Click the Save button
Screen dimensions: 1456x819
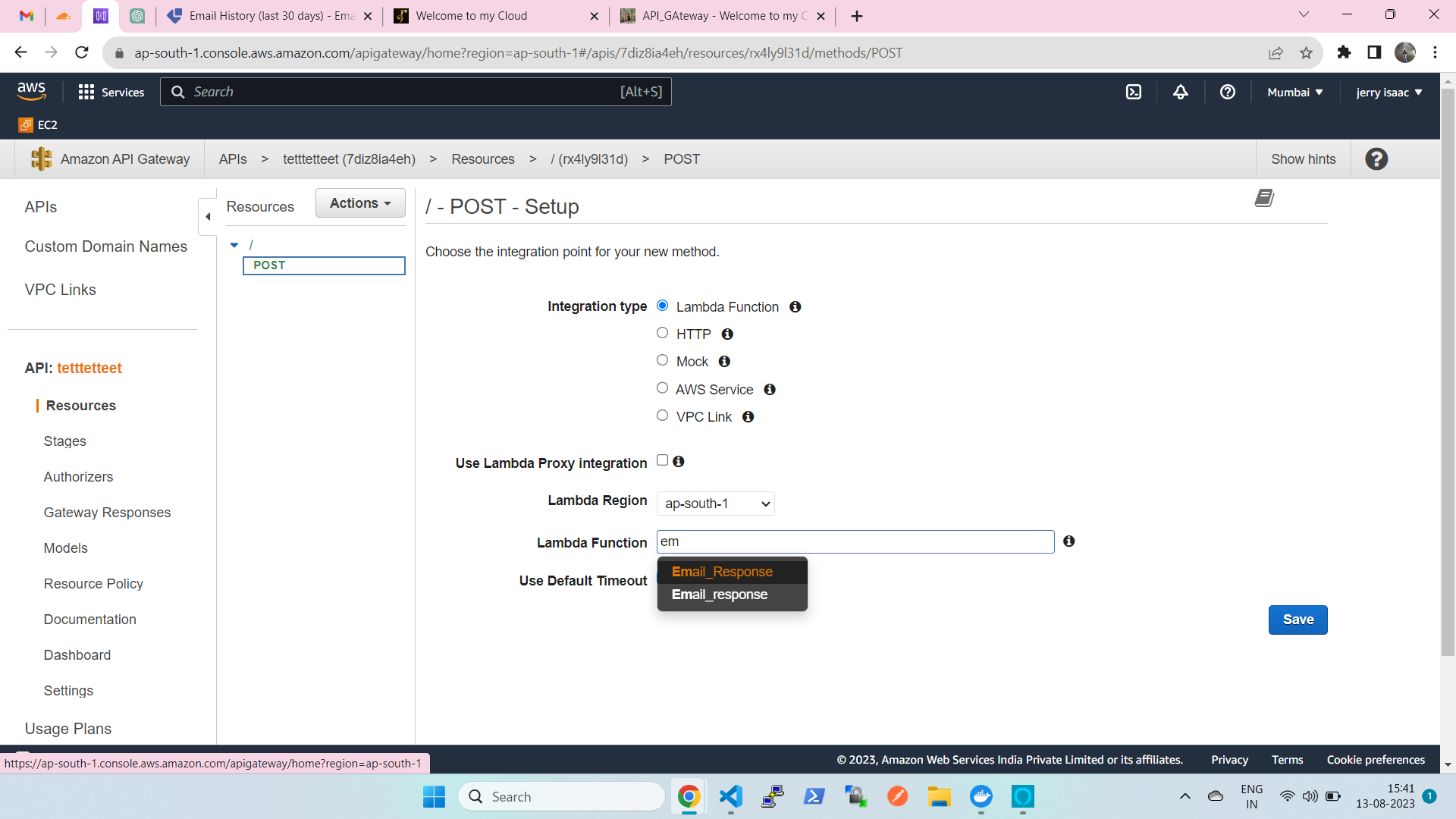click(1298, 620)
